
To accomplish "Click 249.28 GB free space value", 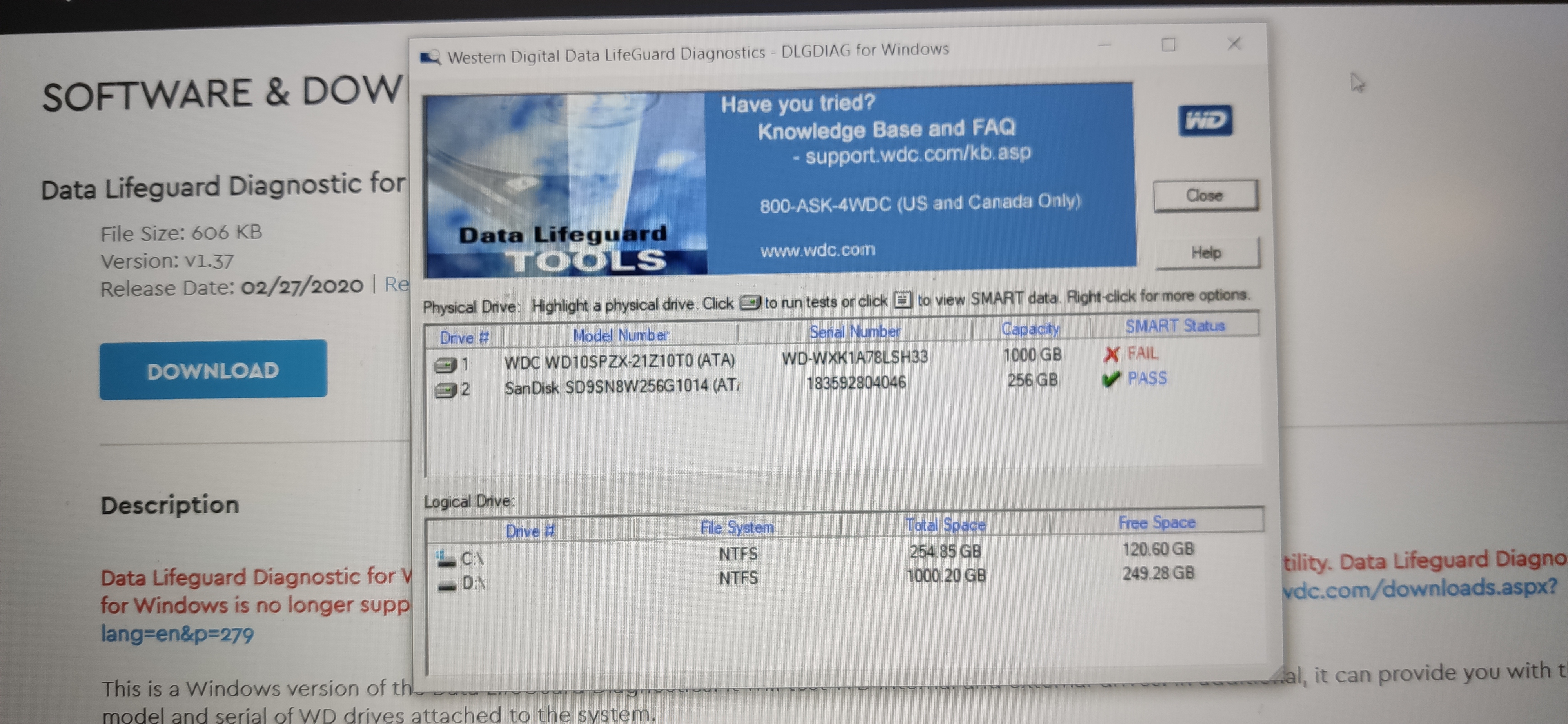I will (x=1158, y=574).
